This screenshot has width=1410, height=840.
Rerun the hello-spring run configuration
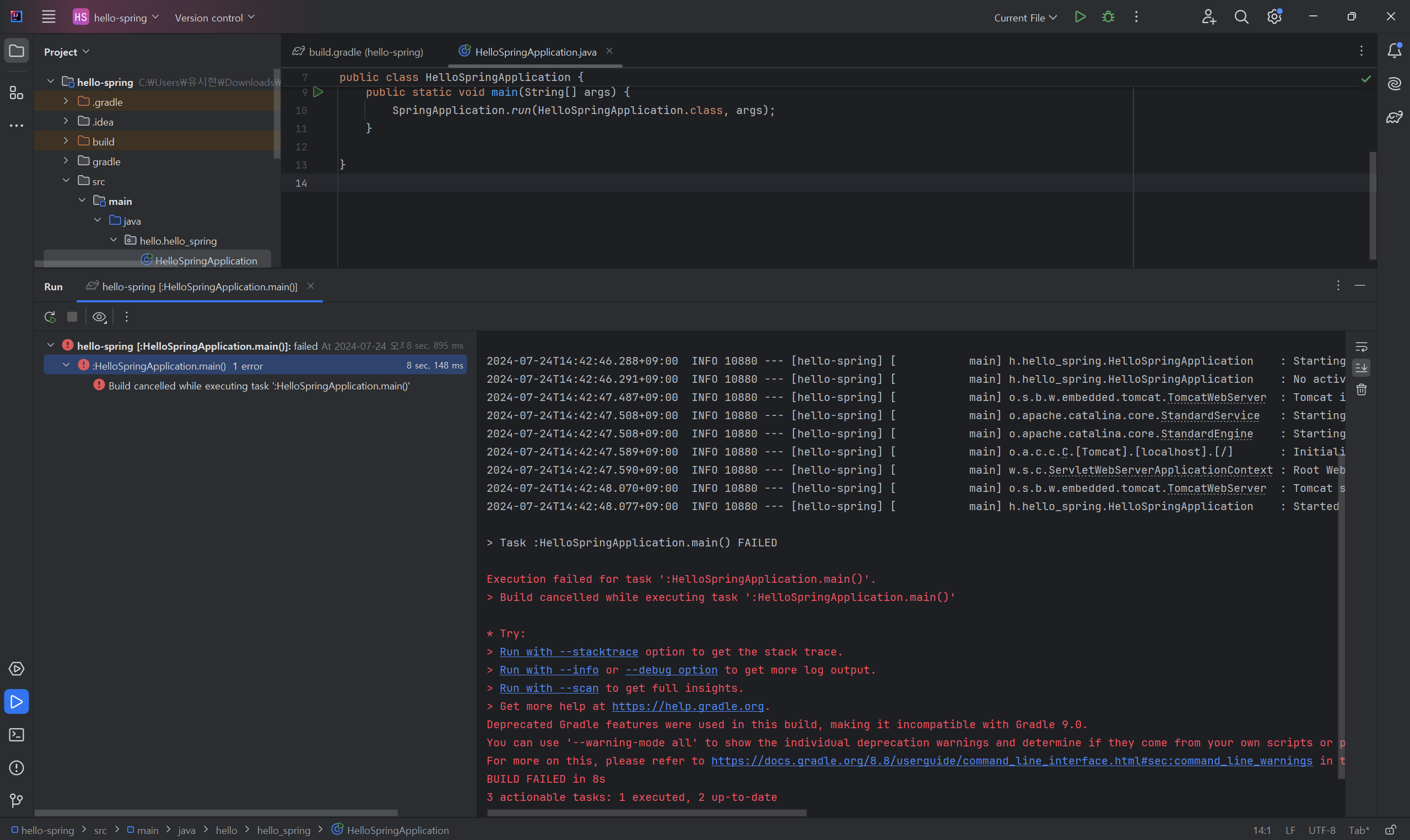(50, 316)
